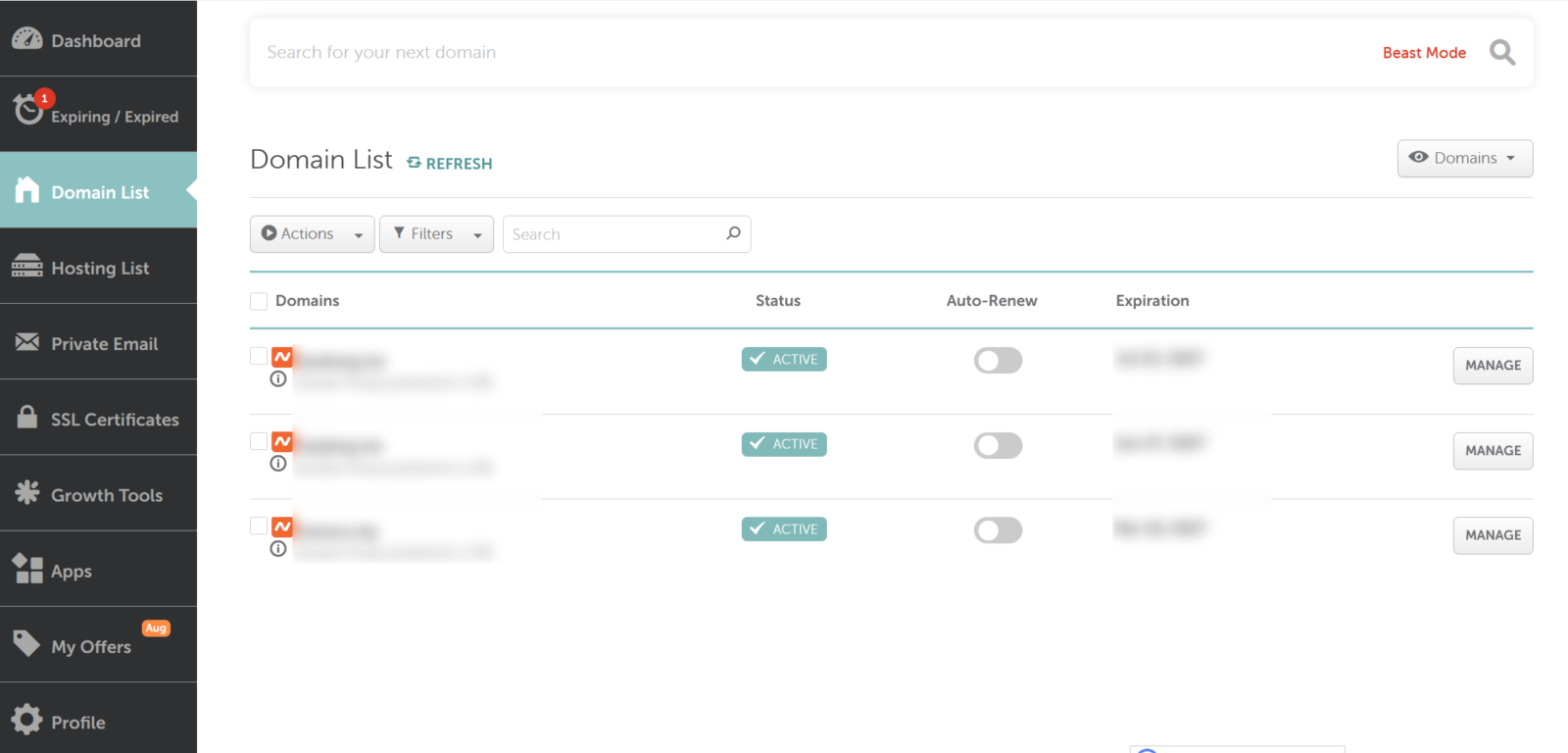Click the SSL Certificates padlock icon
This screenshot has height=753, width=1568.
(x=27, y=417)
